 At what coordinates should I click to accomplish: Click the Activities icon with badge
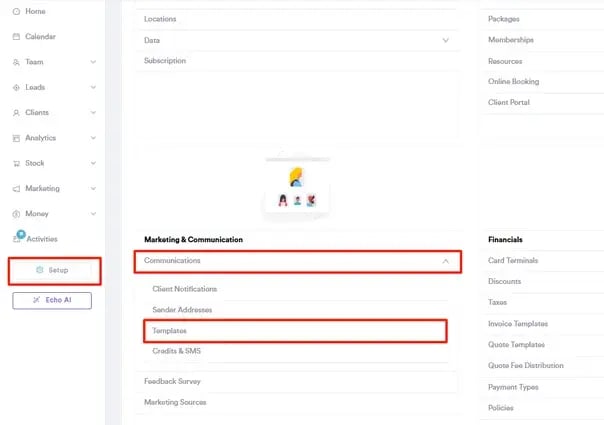(x=17, y=238)
